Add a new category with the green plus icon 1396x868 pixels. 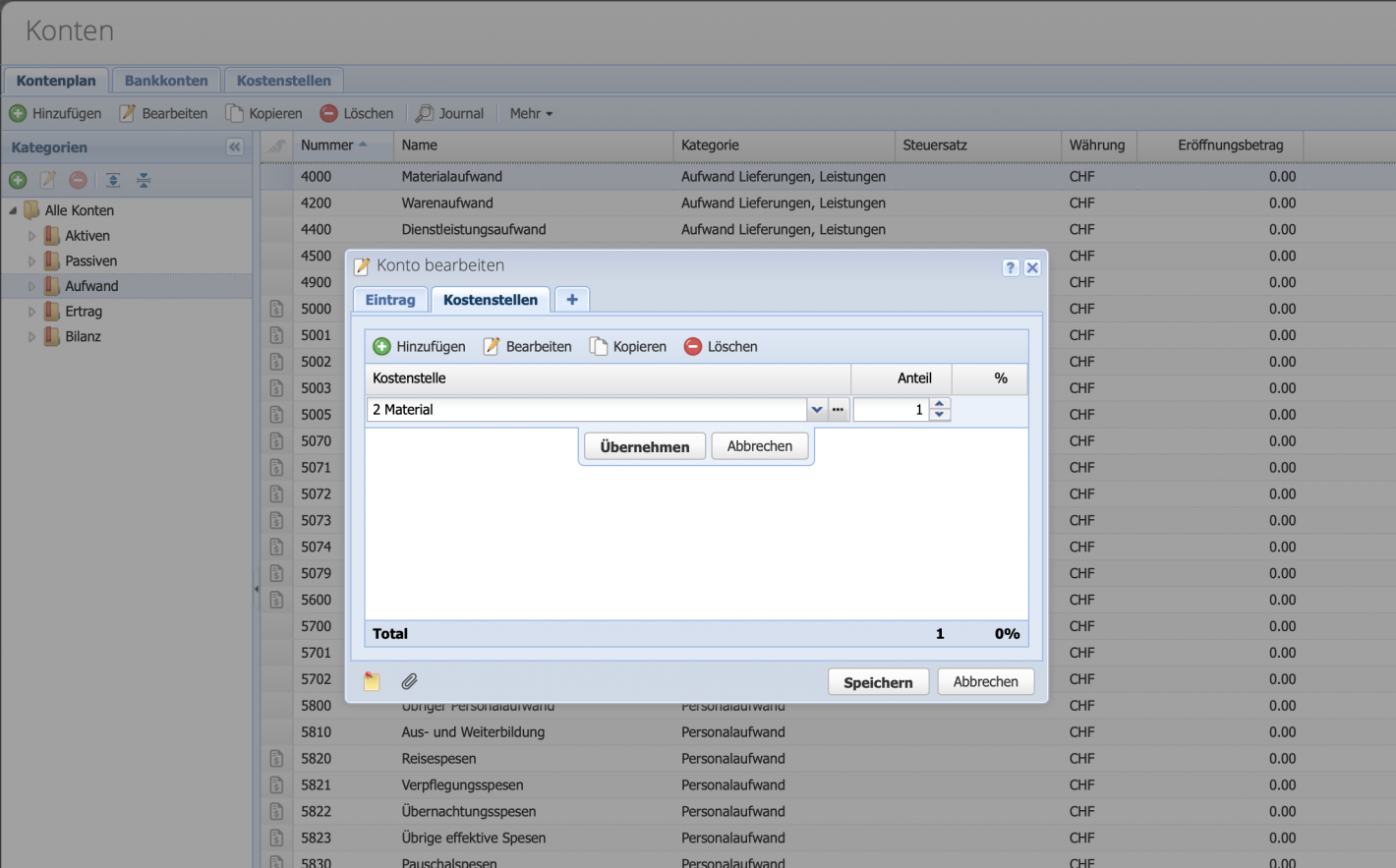[18, 180]
